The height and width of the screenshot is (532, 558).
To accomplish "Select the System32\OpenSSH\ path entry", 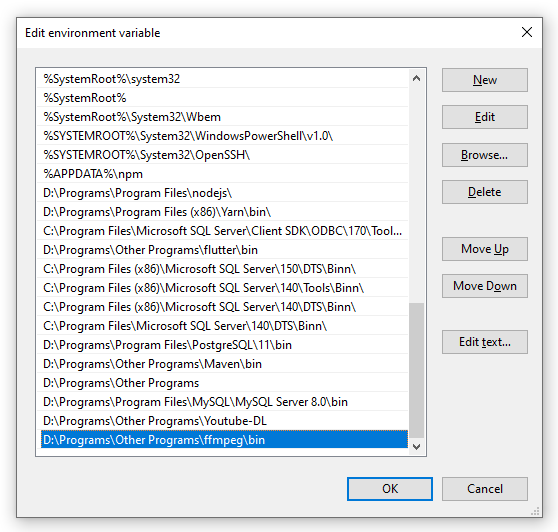I will point(223,155).
